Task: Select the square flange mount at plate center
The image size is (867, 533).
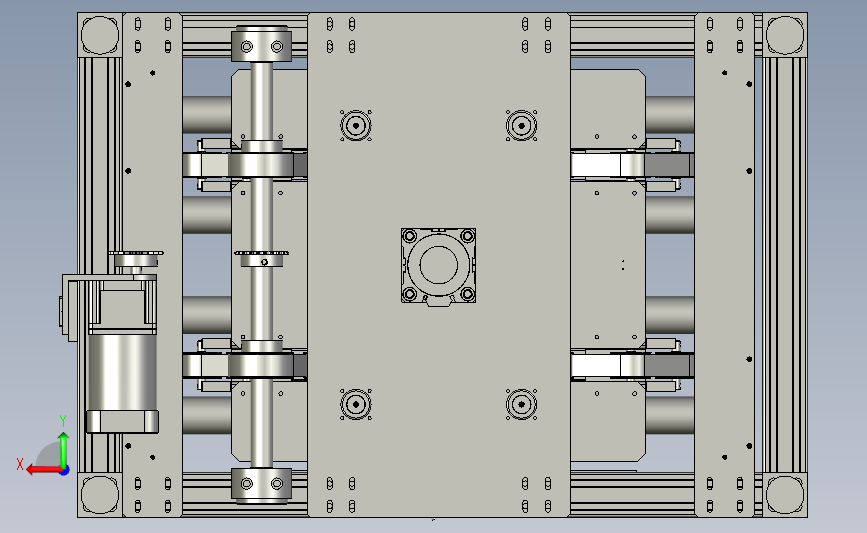Action: 438,265
